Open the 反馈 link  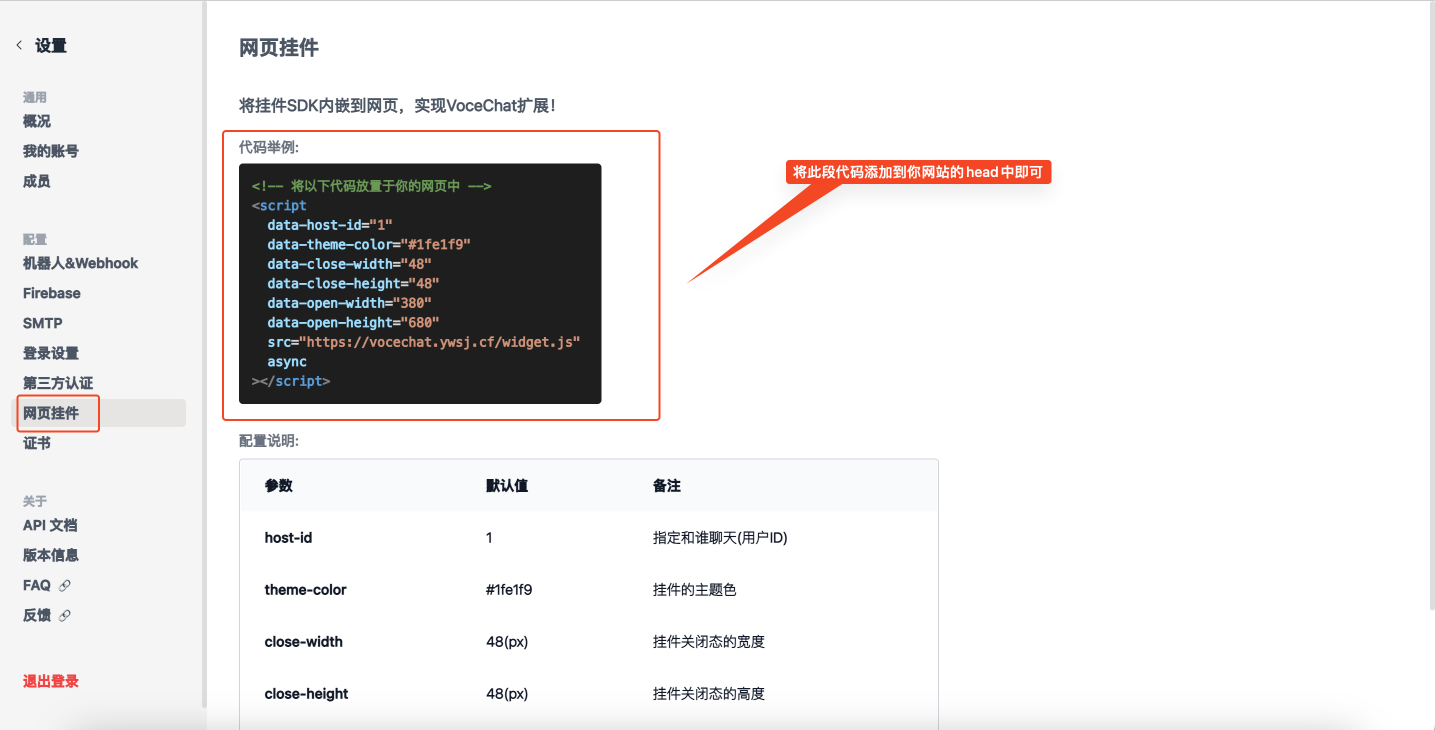(37, 615)
